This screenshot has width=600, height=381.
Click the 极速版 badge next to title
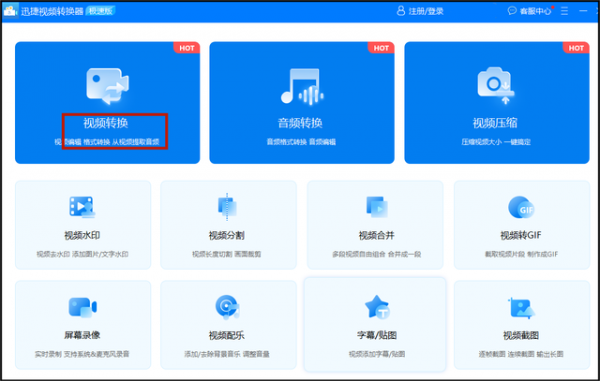pyautogui.click(x=101, y=11)
